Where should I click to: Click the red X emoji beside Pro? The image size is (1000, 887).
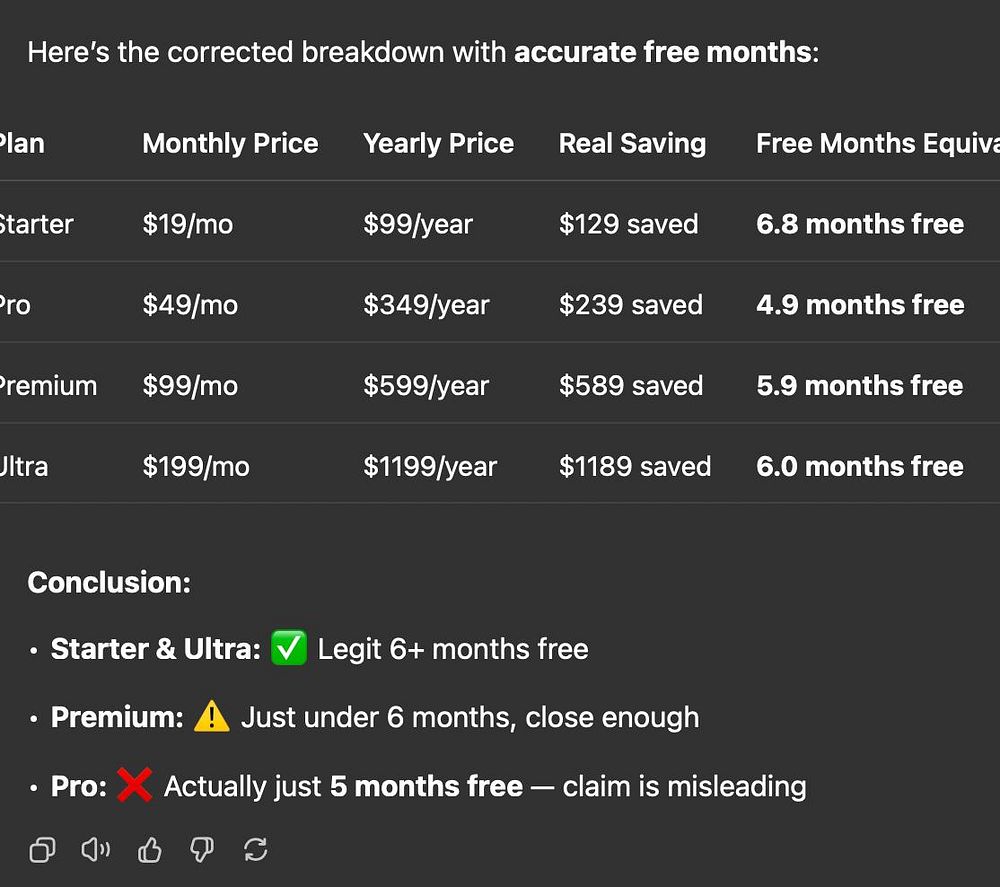pos(134,786)
